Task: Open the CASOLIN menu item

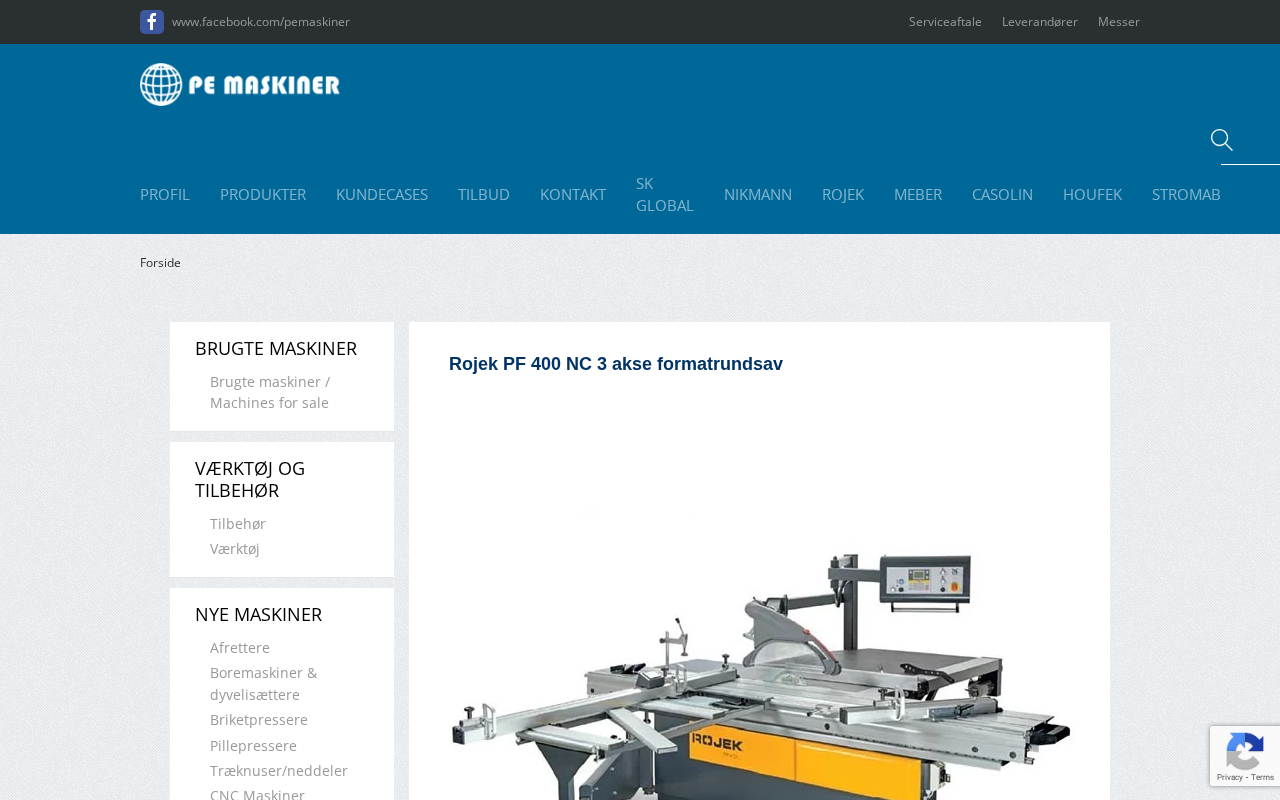Action: point(1002,194)
